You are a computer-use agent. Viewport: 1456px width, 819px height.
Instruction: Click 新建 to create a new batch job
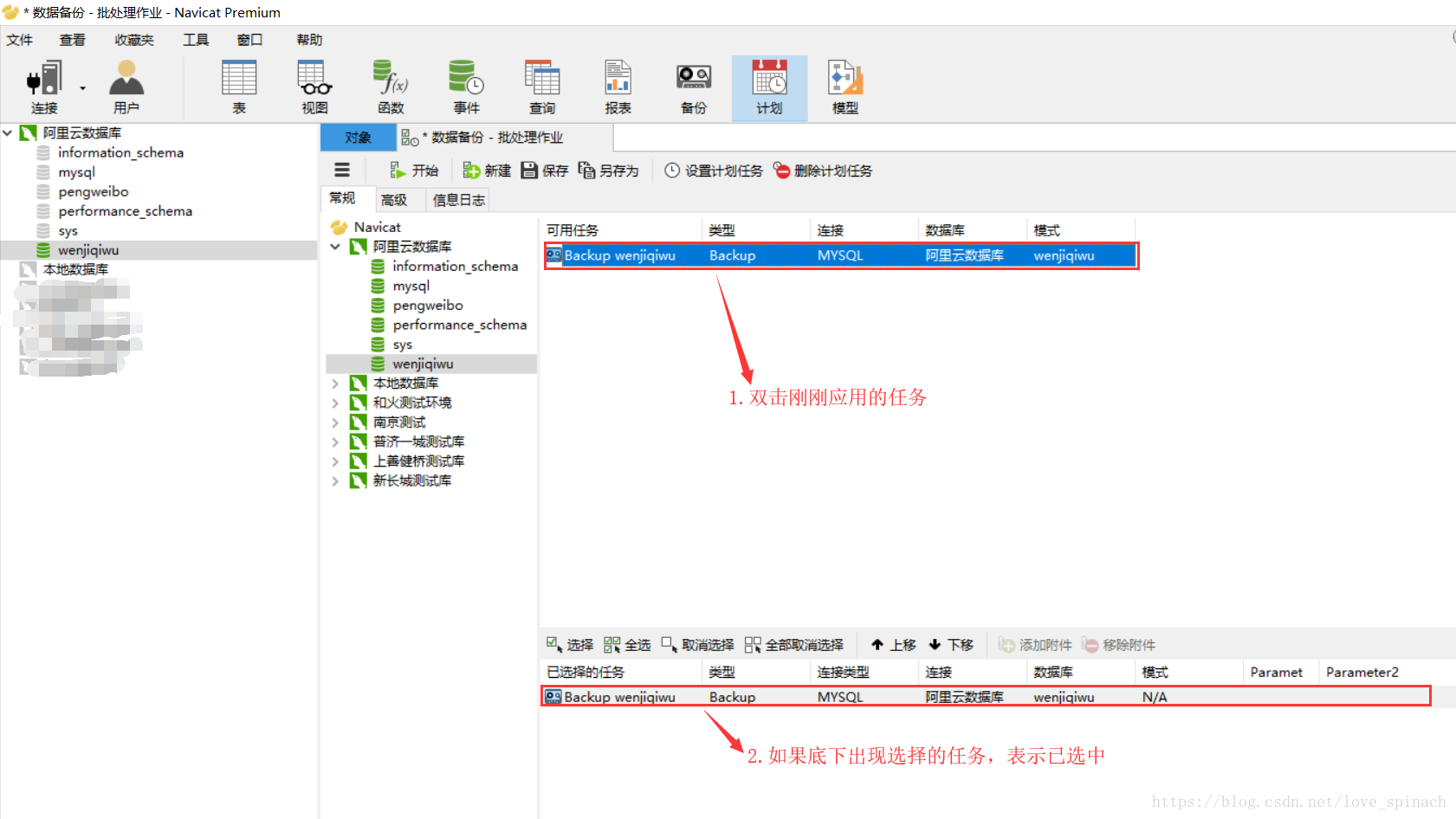[487, 171]
